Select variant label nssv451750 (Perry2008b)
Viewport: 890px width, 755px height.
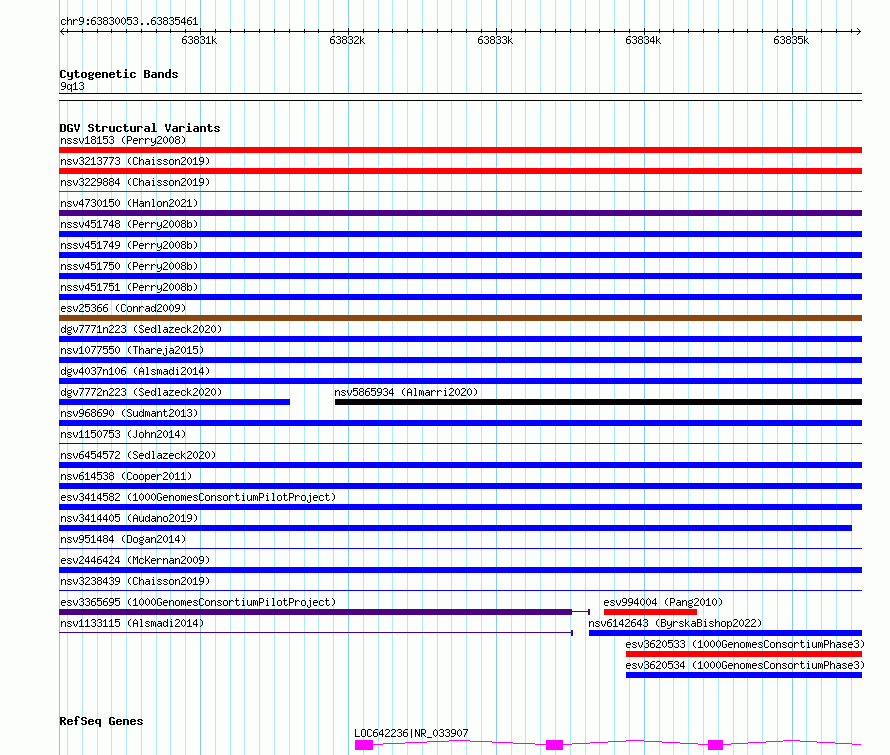[129, 266]
